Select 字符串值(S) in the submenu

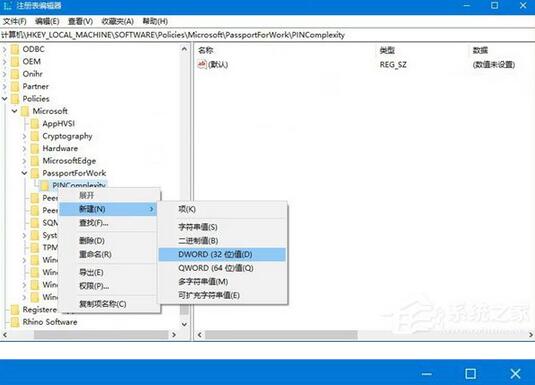pyautogui.click(x=222, y=227)
